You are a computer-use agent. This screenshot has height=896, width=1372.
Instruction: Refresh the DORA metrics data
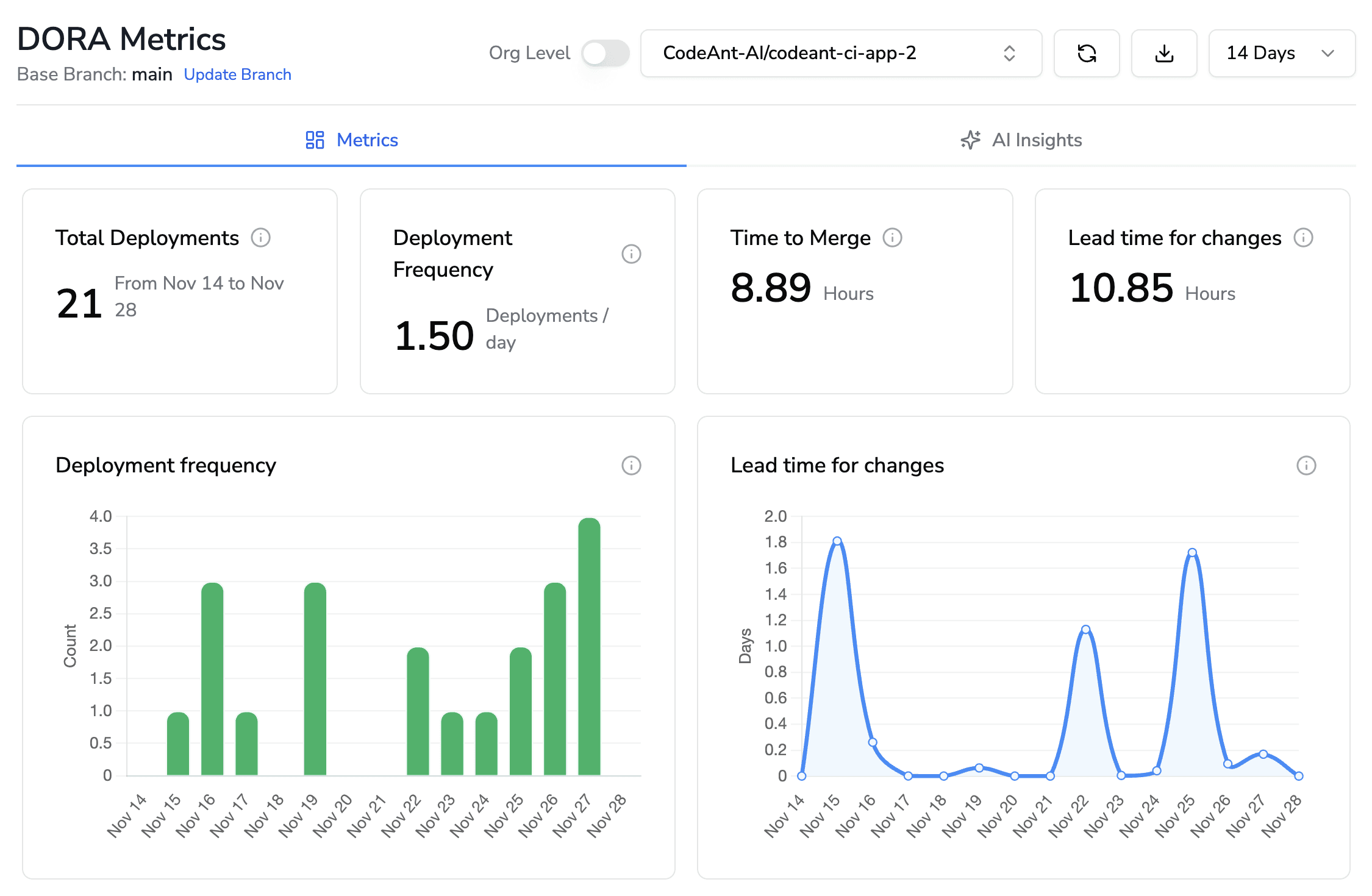(x=1087, y=54)
